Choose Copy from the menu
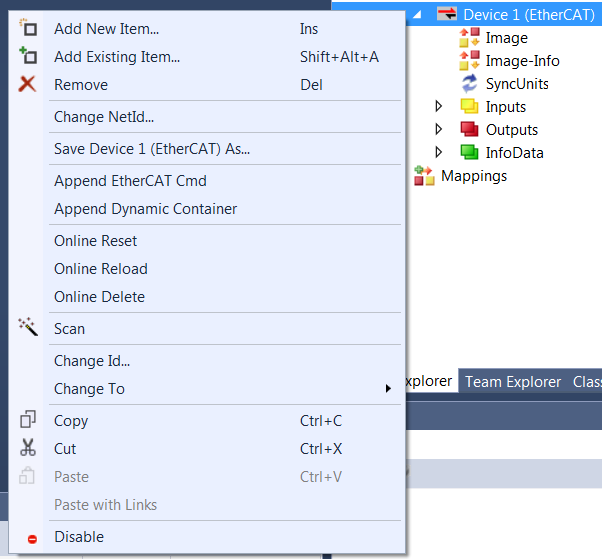This screenshot has height=559, width=602. click(206, 421)
